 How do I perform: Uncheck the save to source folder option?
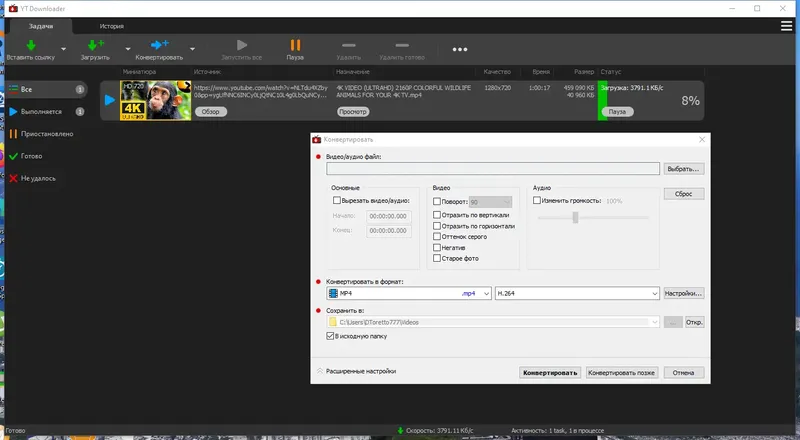(x=330, y=336)
